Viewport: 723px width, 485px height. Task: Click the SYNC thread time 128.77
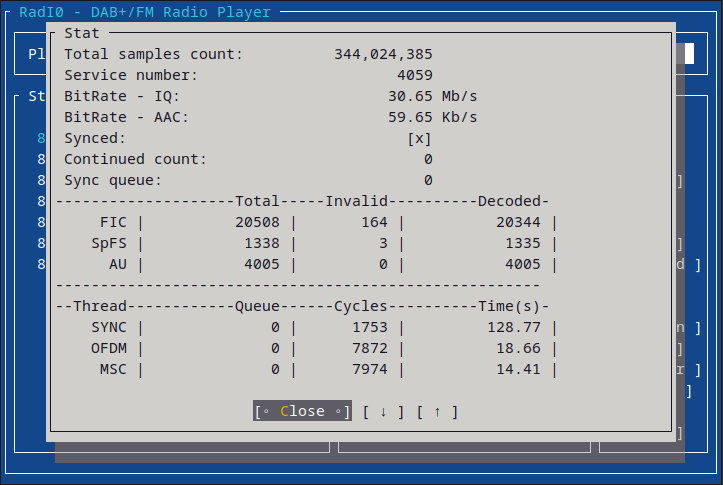(x=514, y=327)
